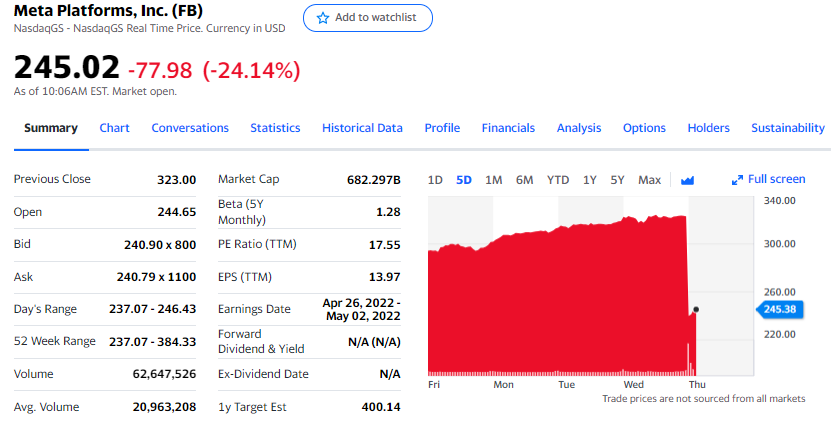Show the Max chart range
831x427 pixels.
pos(650,180)
